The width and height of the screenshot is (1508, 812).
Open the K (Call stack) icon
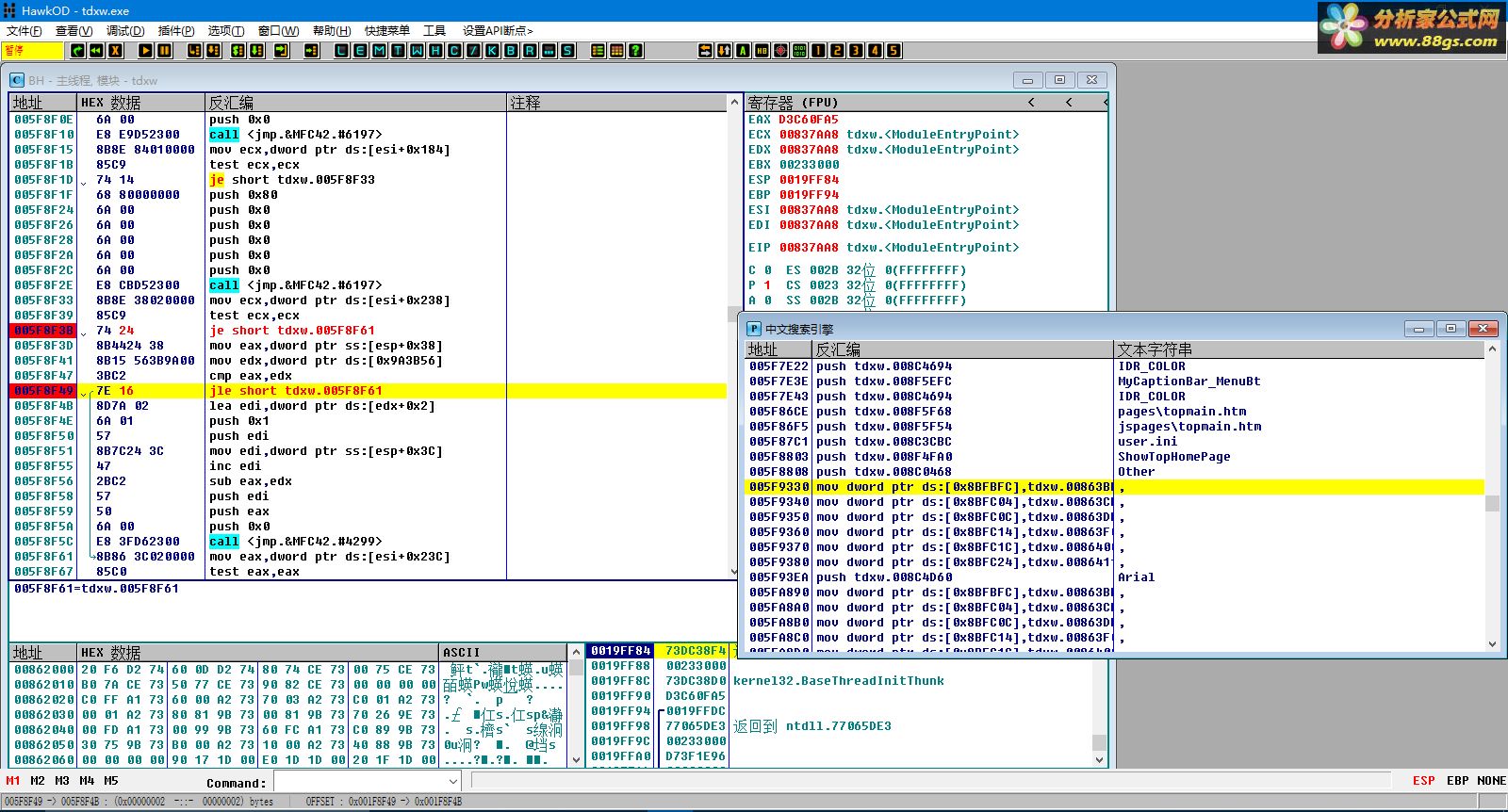[492, 51]
